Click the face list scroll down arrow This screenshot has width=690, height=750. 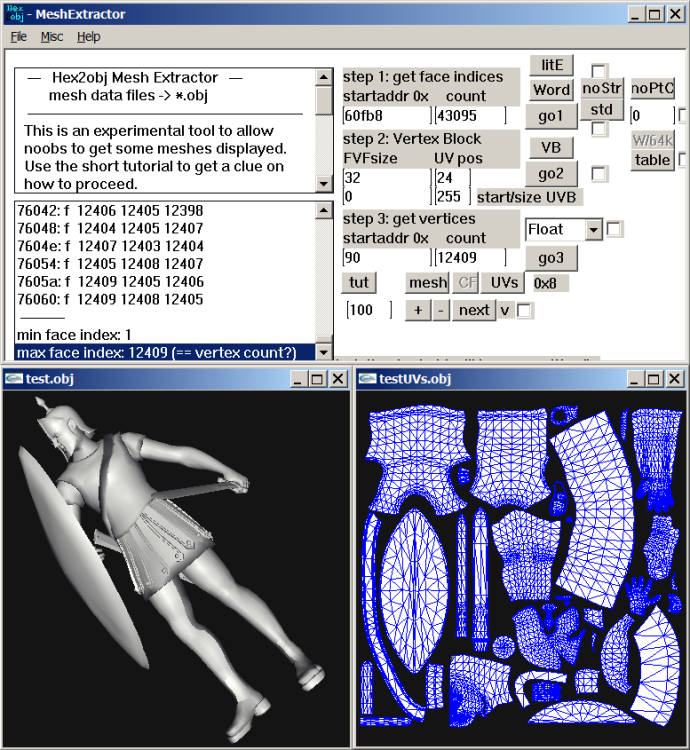pos(324,353)
